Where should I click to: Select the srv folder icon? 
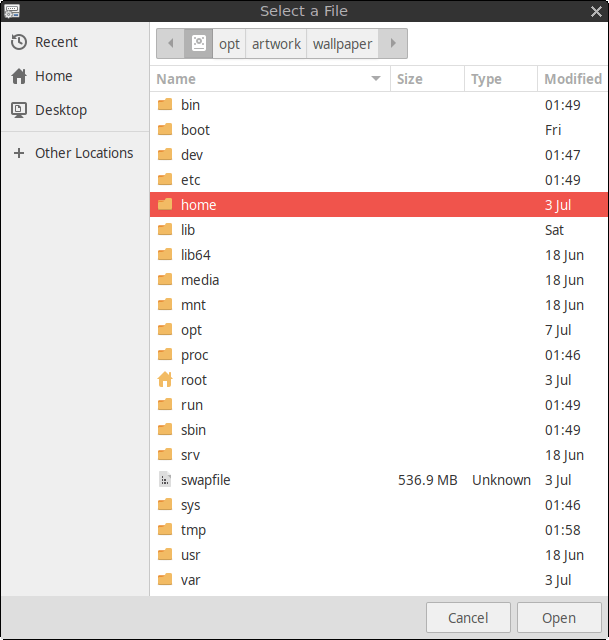tap(165, 454)
